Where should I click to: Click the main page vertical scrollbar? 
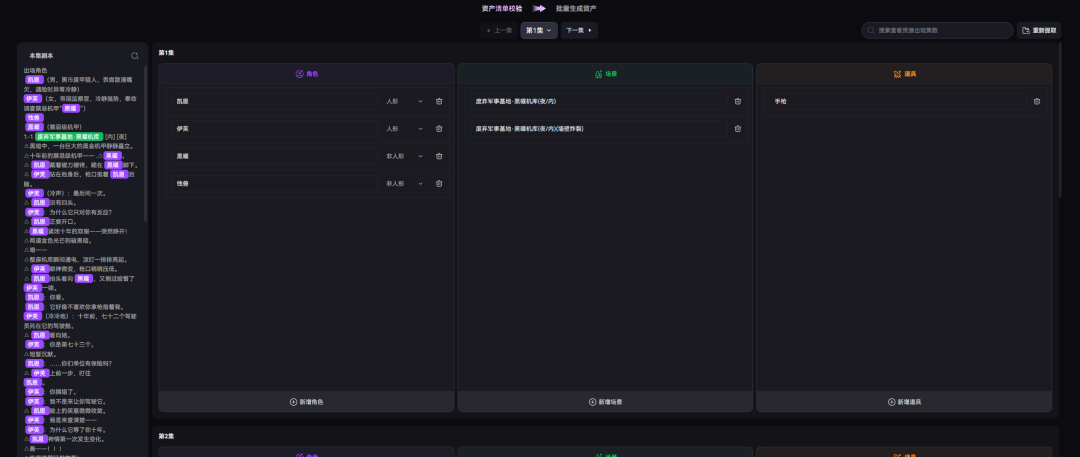coord(1061,121)
